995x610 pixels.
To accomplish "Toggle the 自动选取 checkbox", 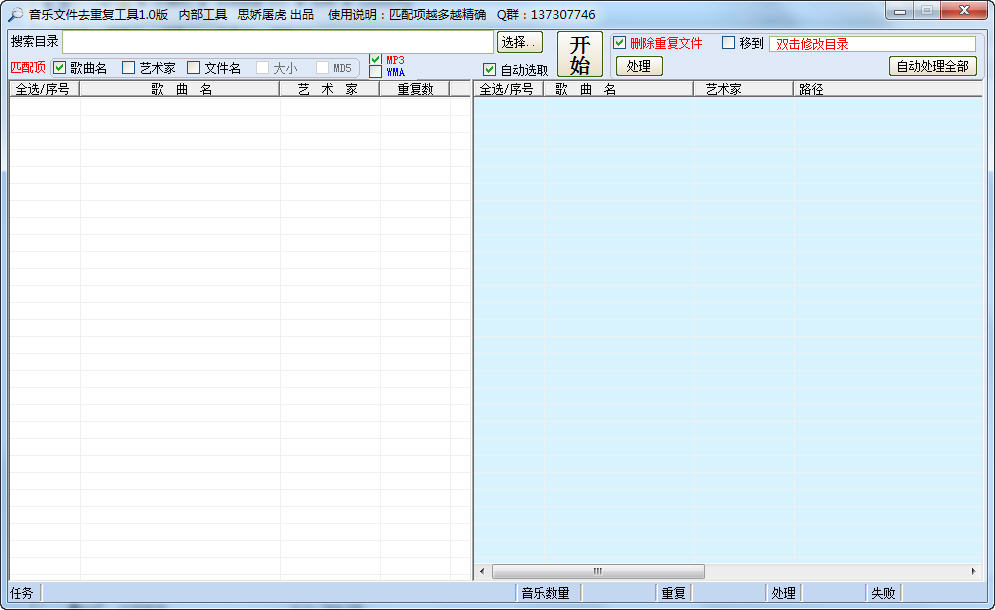I will (x=489, y=69).
